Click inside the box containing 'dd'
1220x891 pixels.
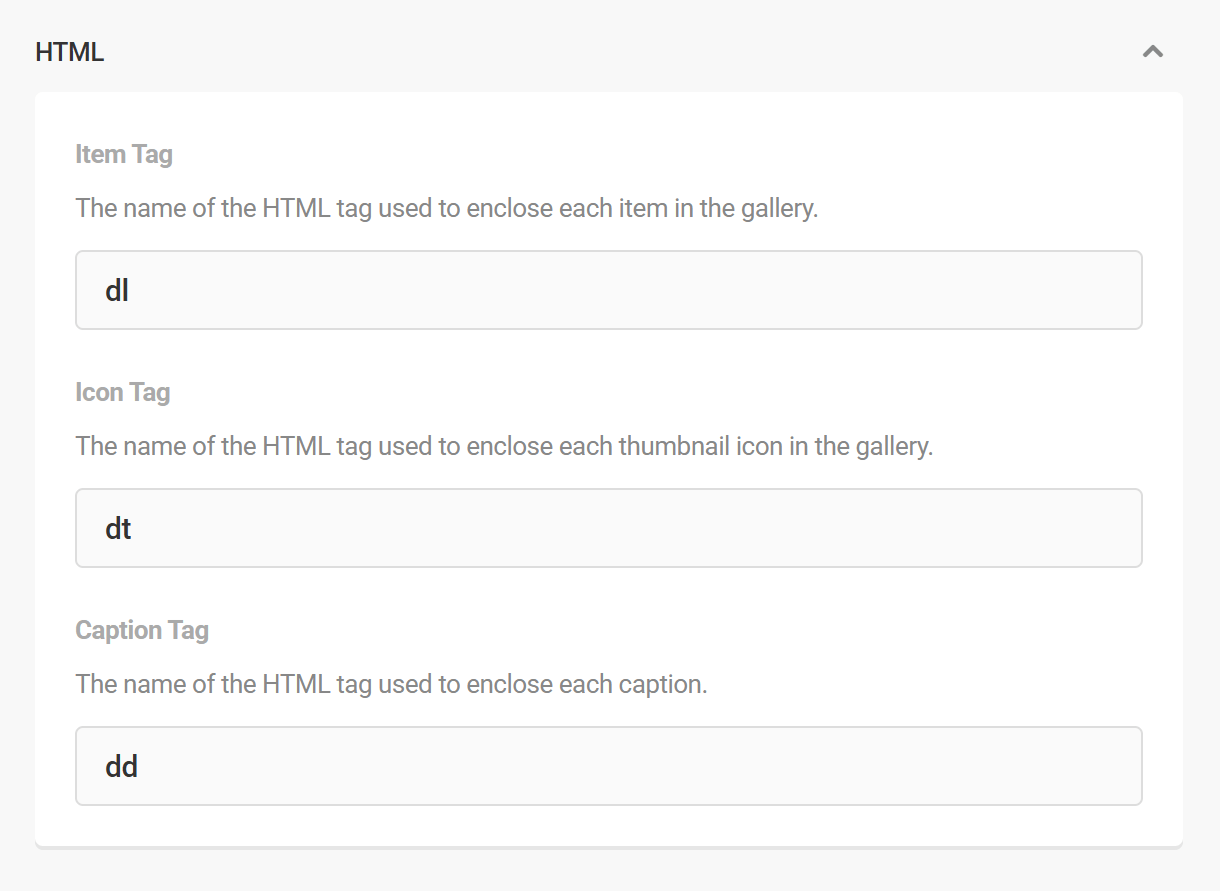608,766
